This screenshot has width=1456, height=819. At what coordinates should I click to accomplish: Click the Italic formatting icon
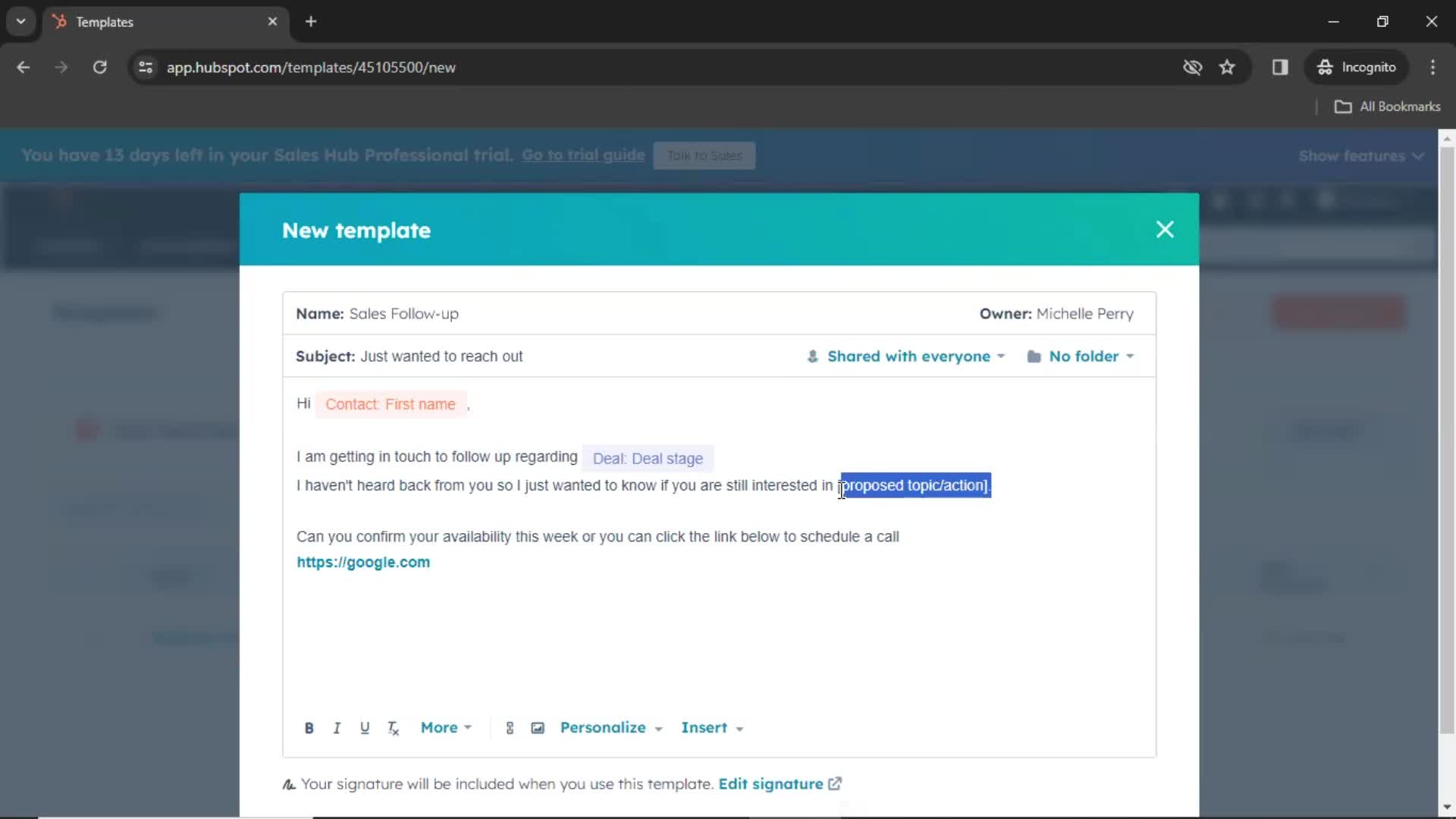pyautogui.click(x=337, y=727)
